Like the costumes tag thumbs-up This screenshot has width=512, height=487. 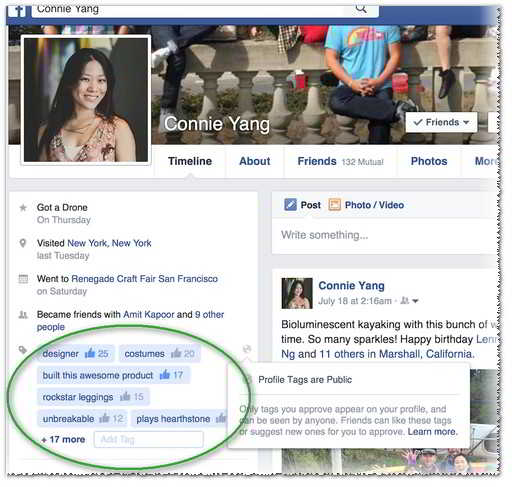[176, 353]
